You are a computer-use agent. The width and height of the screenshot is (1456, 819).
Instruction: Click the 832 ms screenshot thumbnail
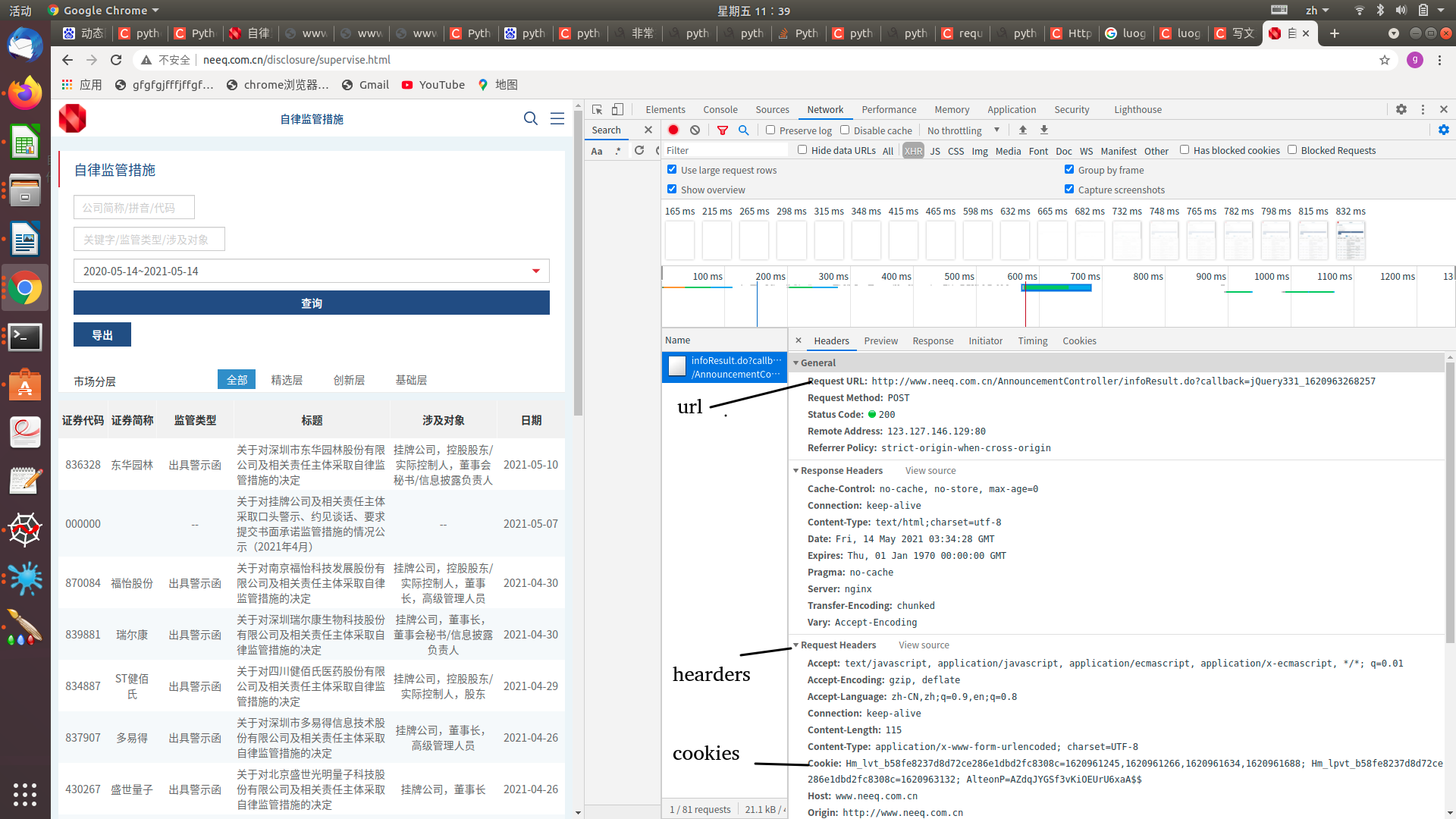pos(1350,240)
